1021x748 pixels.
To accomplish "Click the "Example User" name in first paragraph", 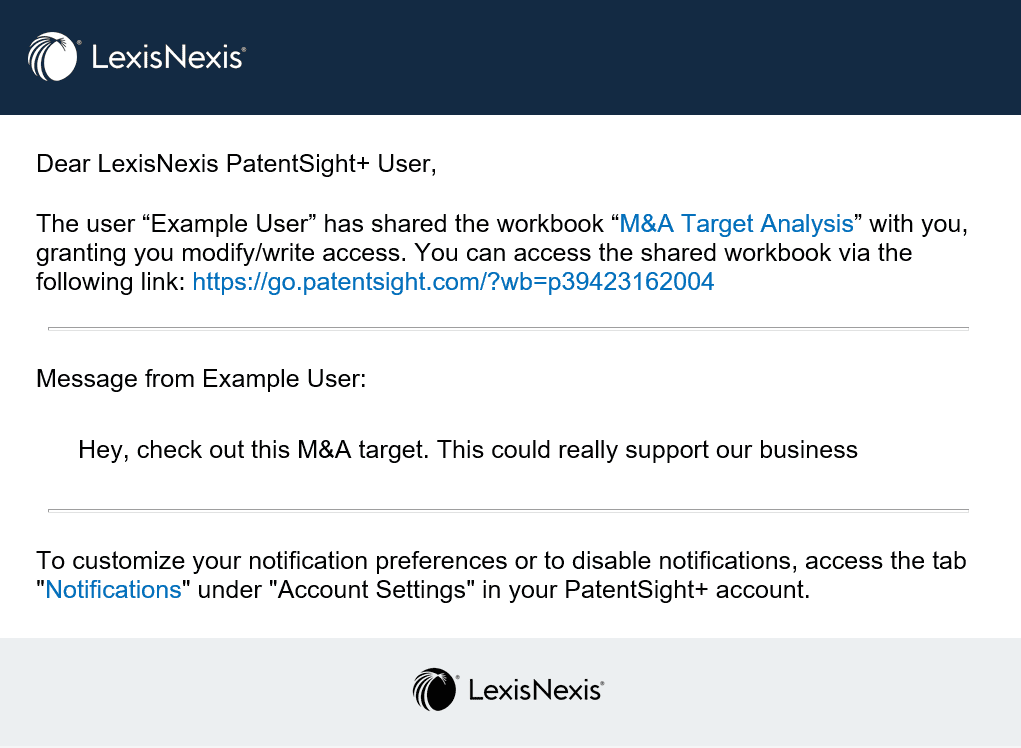I will pyautogui.click(x=229, y=223).
